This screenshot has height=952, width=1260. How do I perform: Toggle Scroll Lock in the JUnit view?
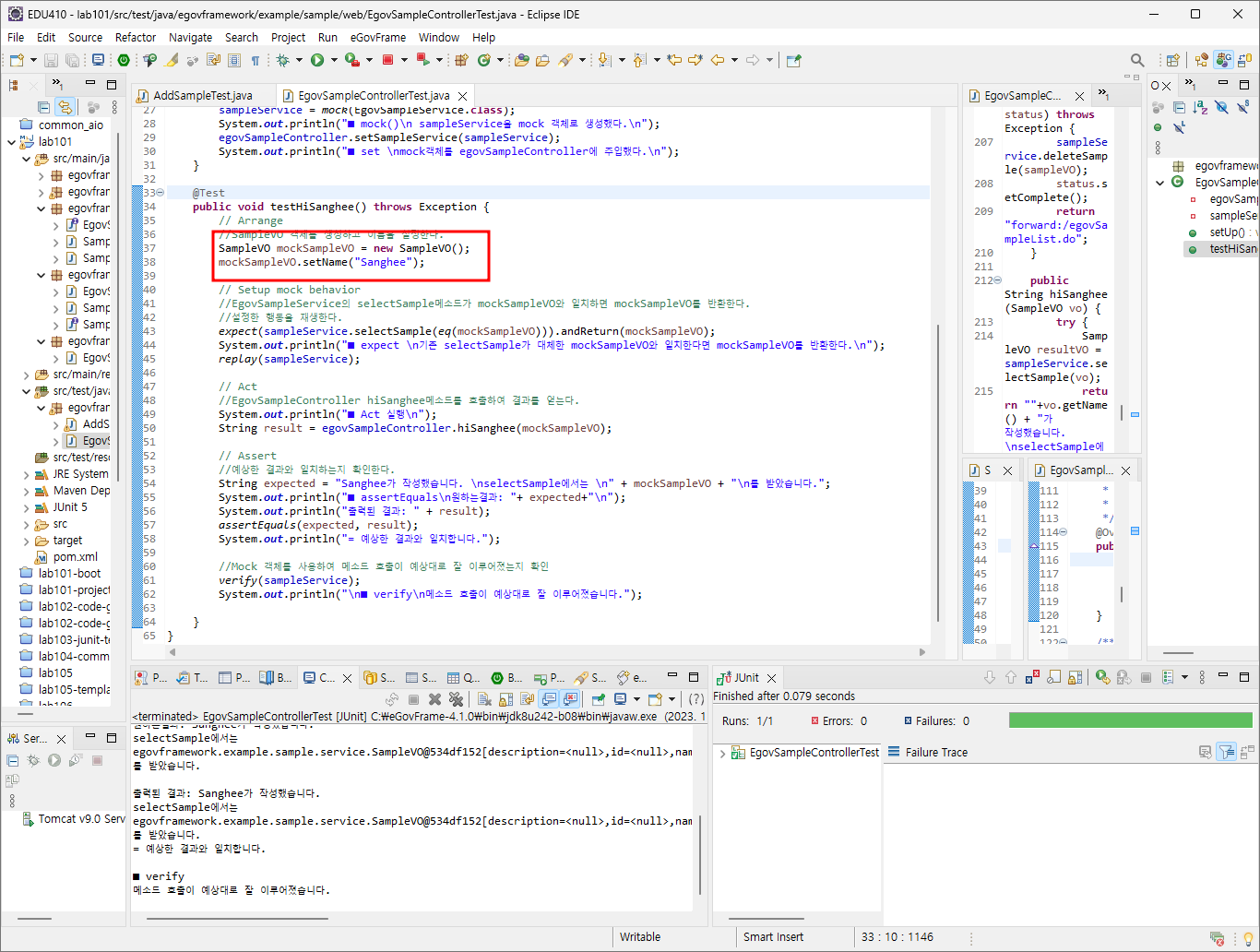click(1075, 677)
